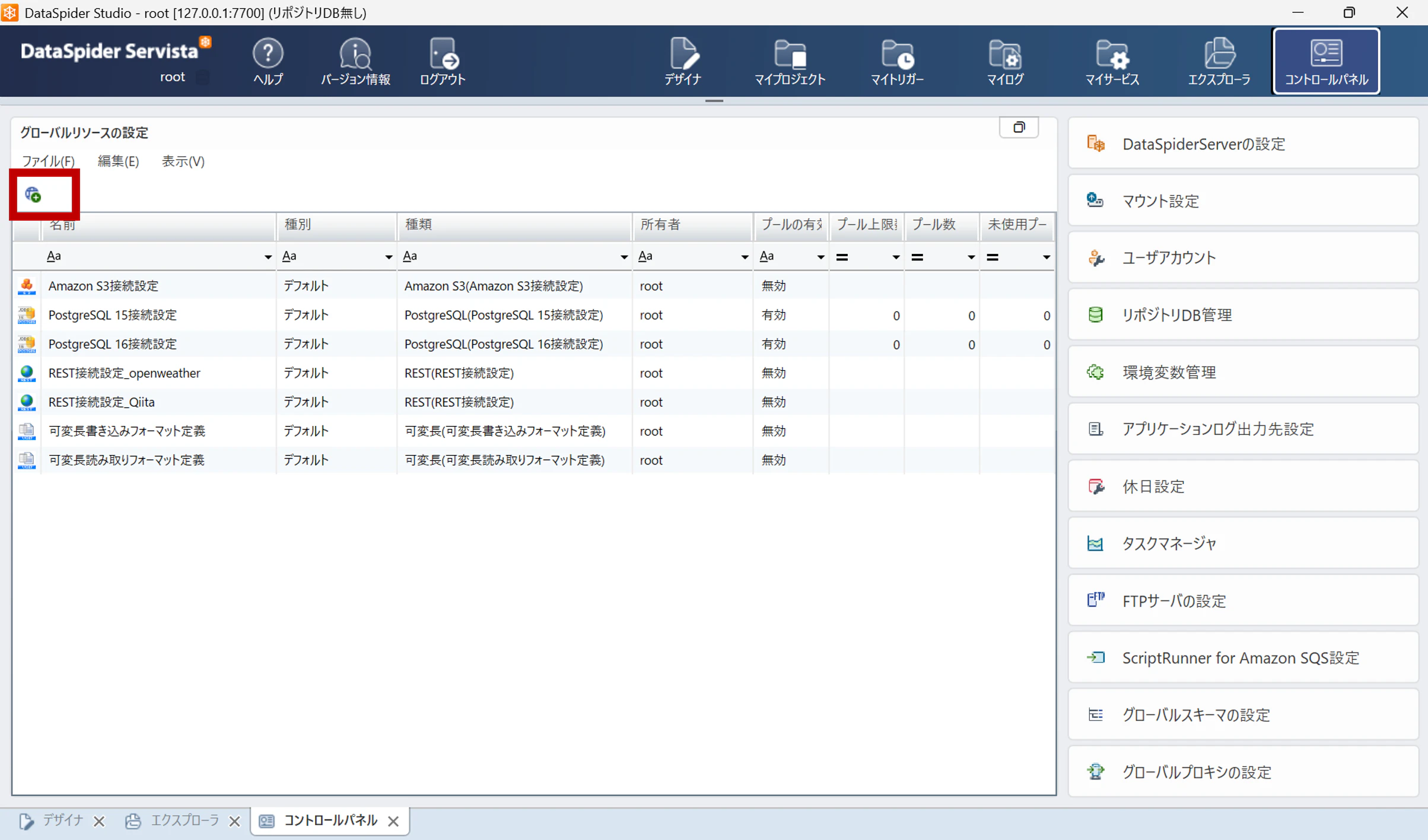This screenshot has width=1428, height=840.
Task: Click the 有効 cell in PostgreSQL 15 row
Action: click(x=791, y=315)
